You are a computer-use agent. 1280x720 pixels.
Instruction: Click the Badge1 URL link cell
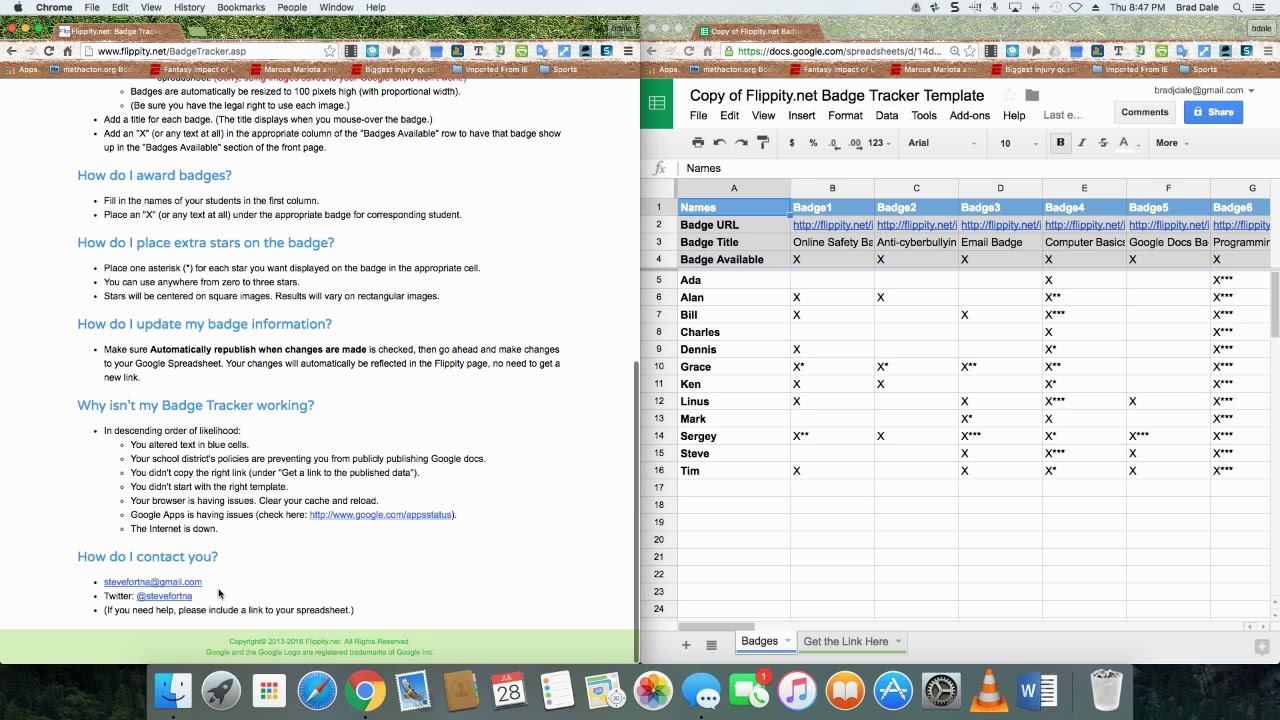point(832,225)
